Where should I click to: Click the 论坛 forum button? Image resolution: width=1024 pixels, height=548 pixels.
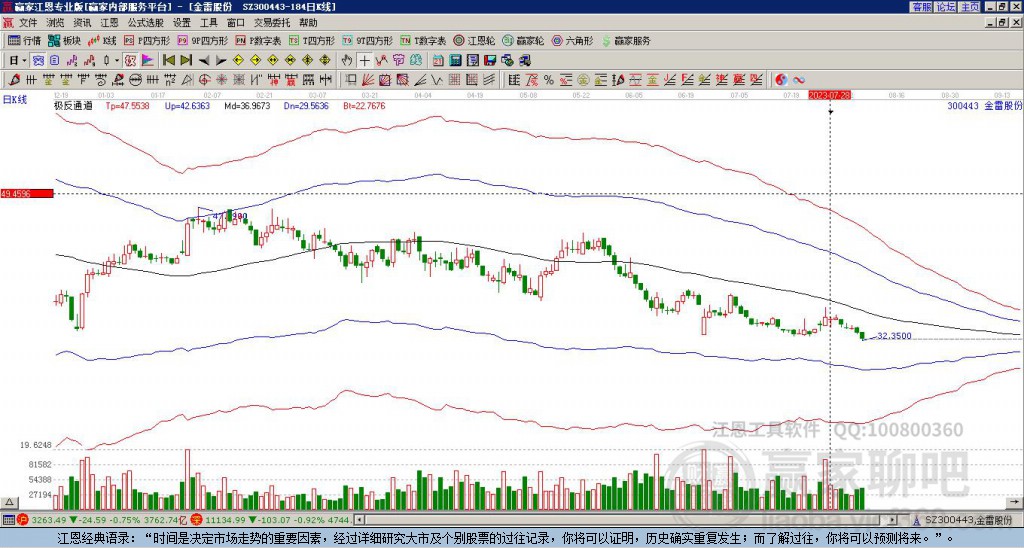pyautogui.click(x=946, y=7)
